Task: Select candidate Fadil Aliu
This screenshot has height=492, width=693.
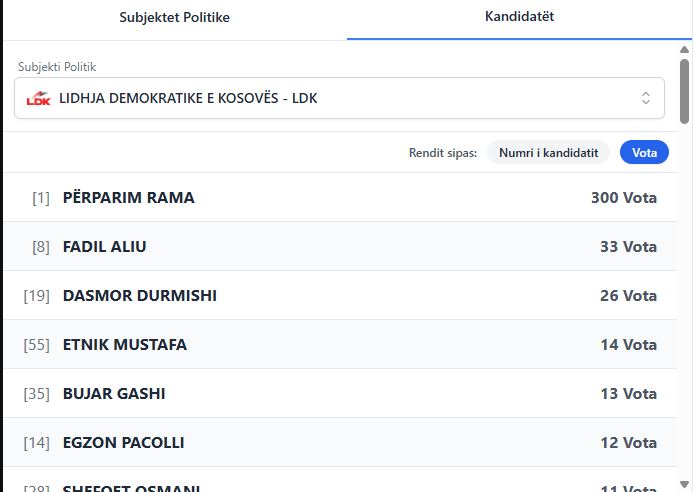Action: pyautogui.click(x=105, y=247)
